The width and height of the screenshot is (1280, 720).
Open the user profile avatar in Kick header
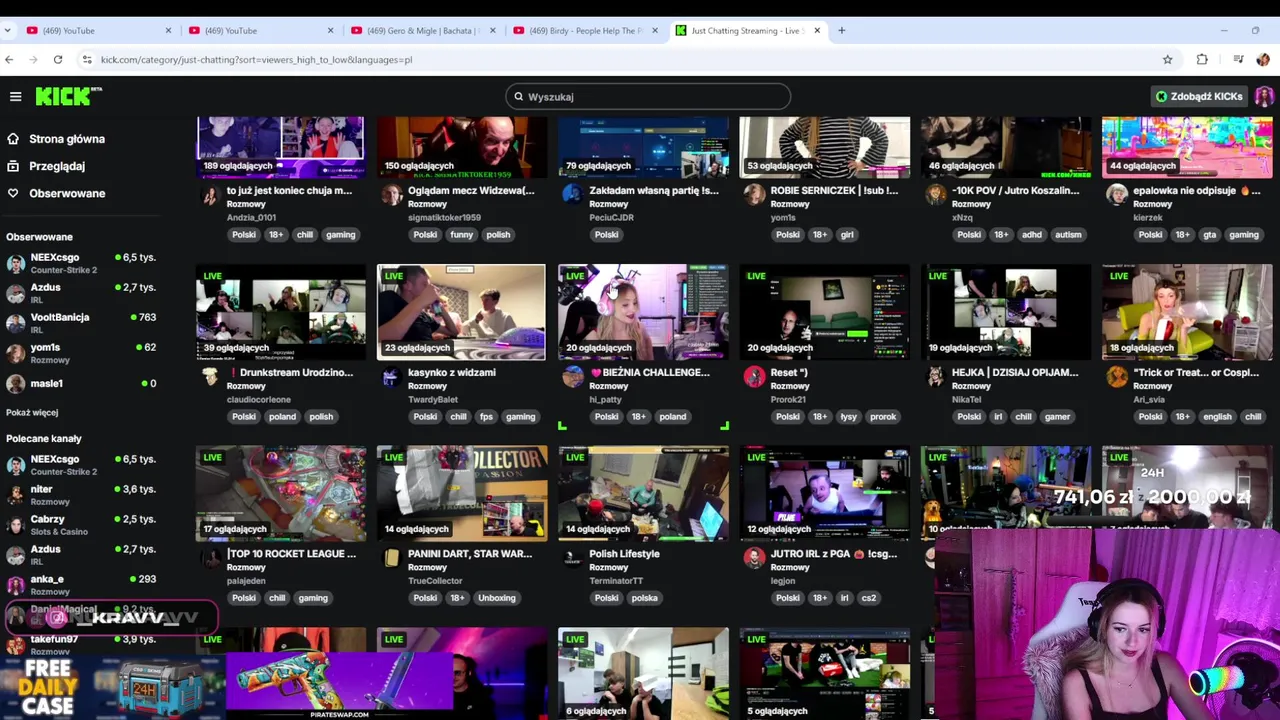coord(1264,96)
